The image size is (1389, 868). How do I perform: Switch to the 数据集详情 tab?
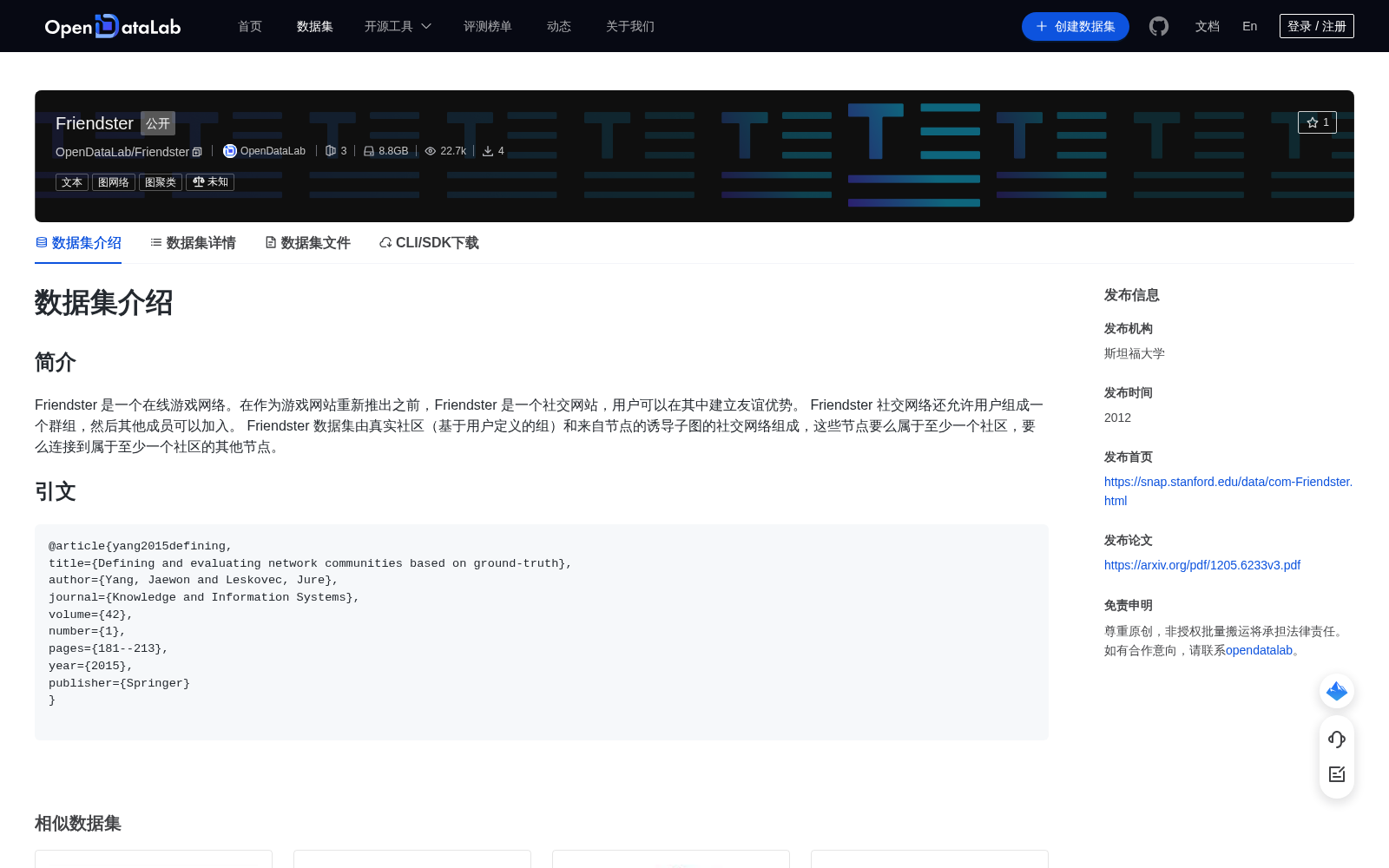[193, 243]
